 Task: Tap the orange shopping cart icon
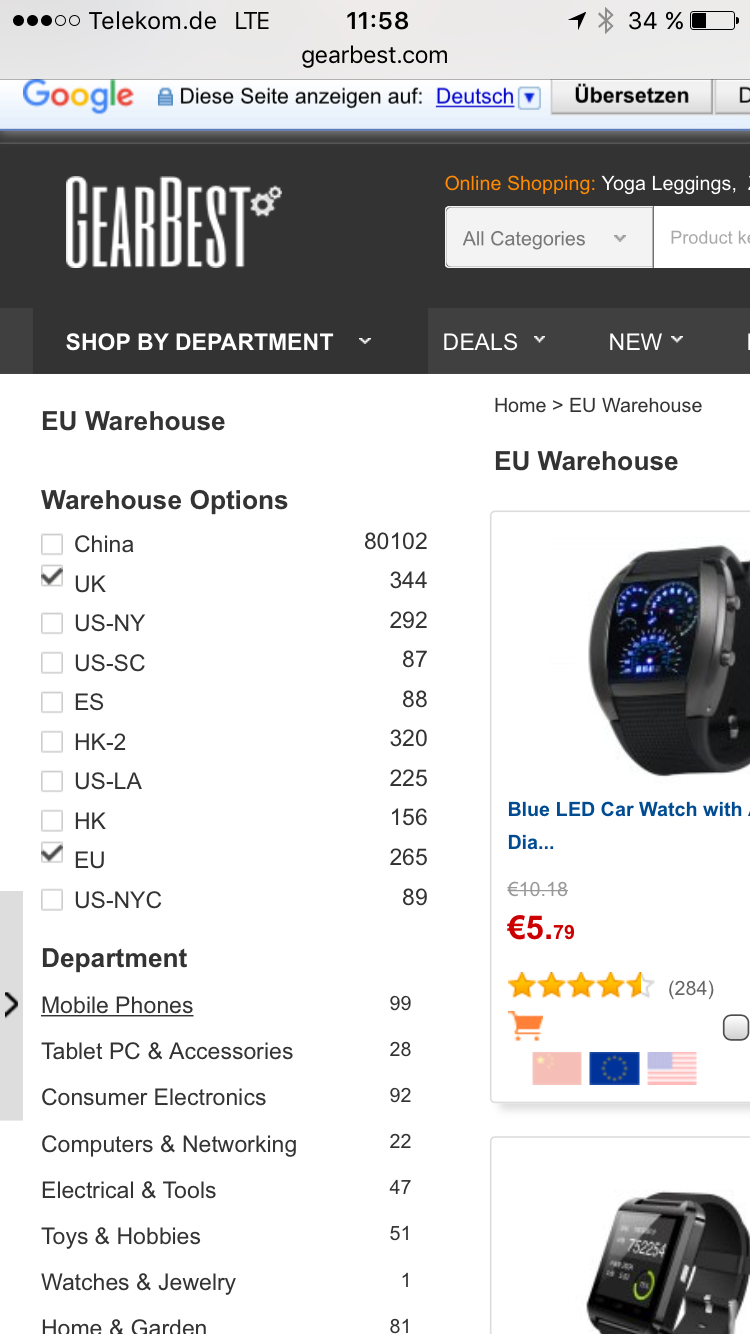(x=526, y=1026)
